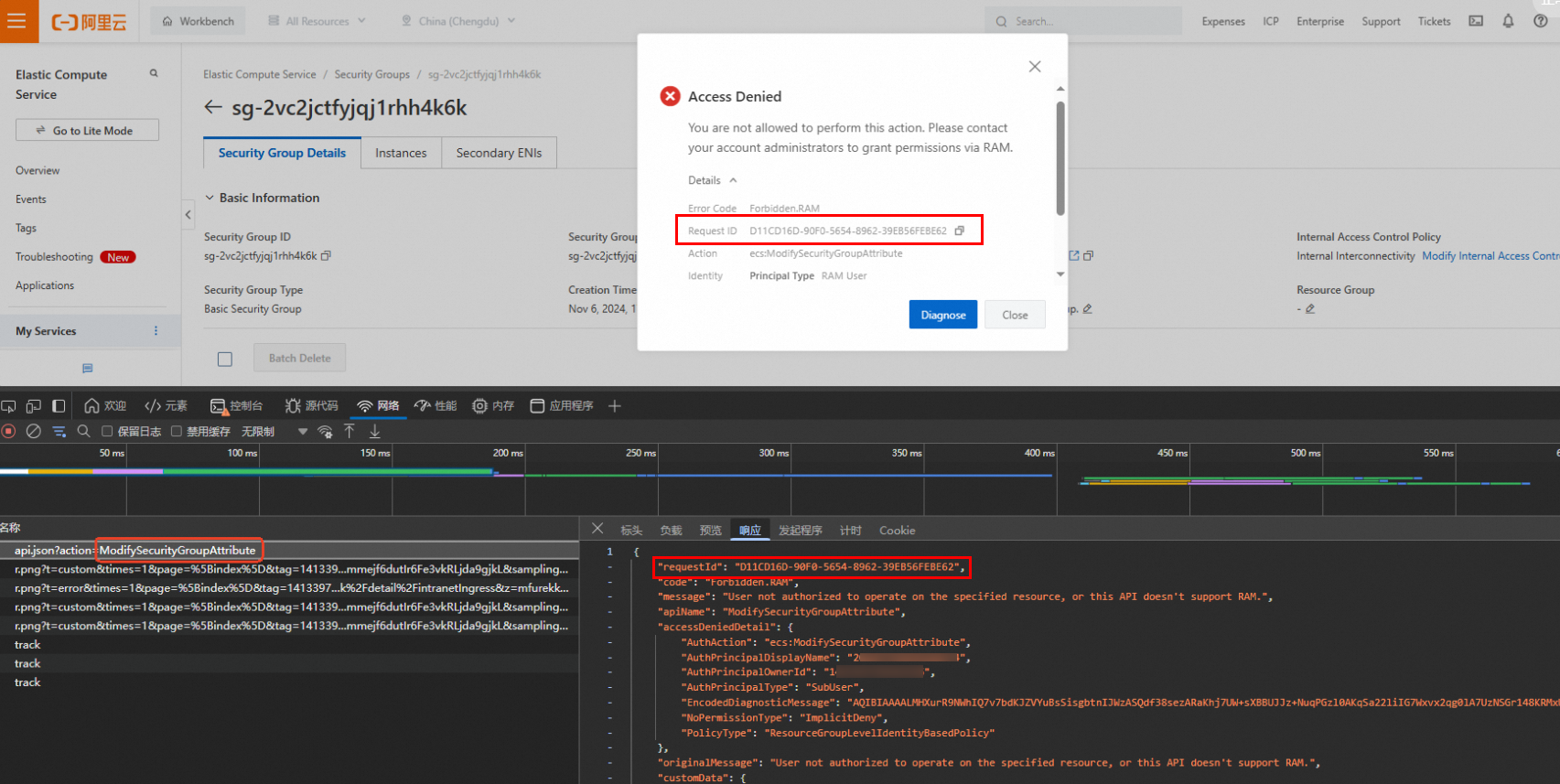The height and width of the screenshot is (784, 1560).
Task: Open the DevTools Memory tab
Action: click(x=493, y=406)
